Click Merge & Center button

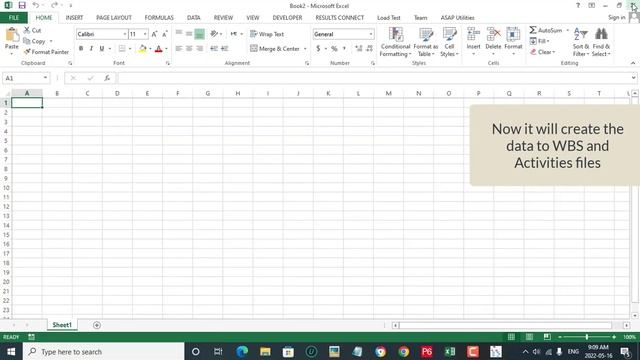pos(276,49)
